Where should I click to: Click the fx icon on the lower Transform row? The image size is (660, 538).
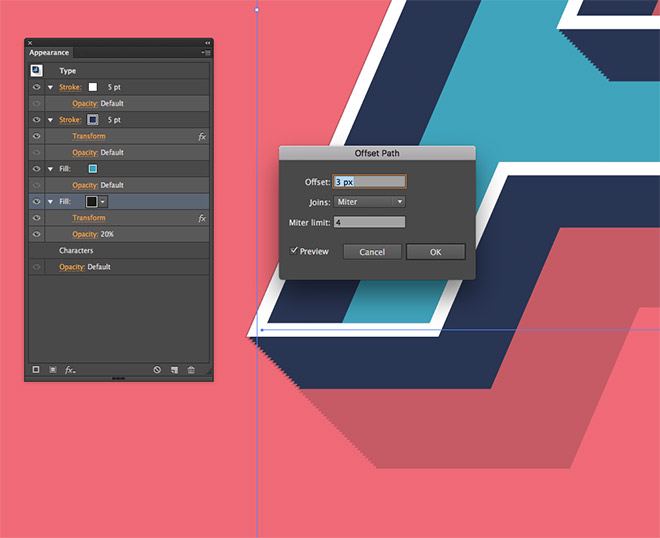point(202,218)
